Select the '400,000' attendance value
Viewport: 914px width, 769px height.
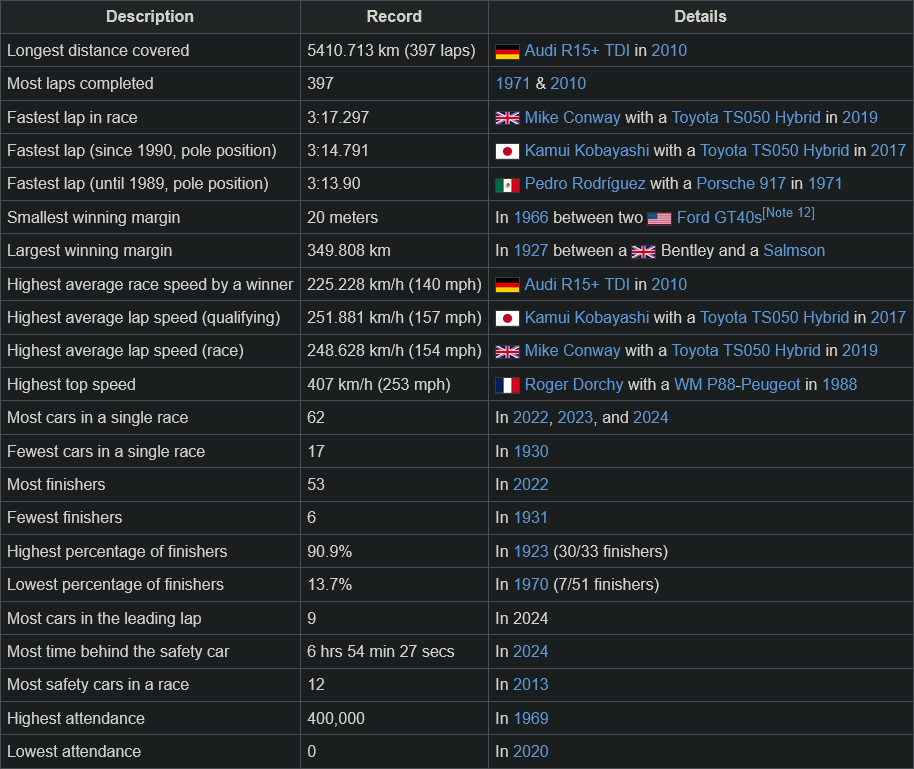(336, 719)
